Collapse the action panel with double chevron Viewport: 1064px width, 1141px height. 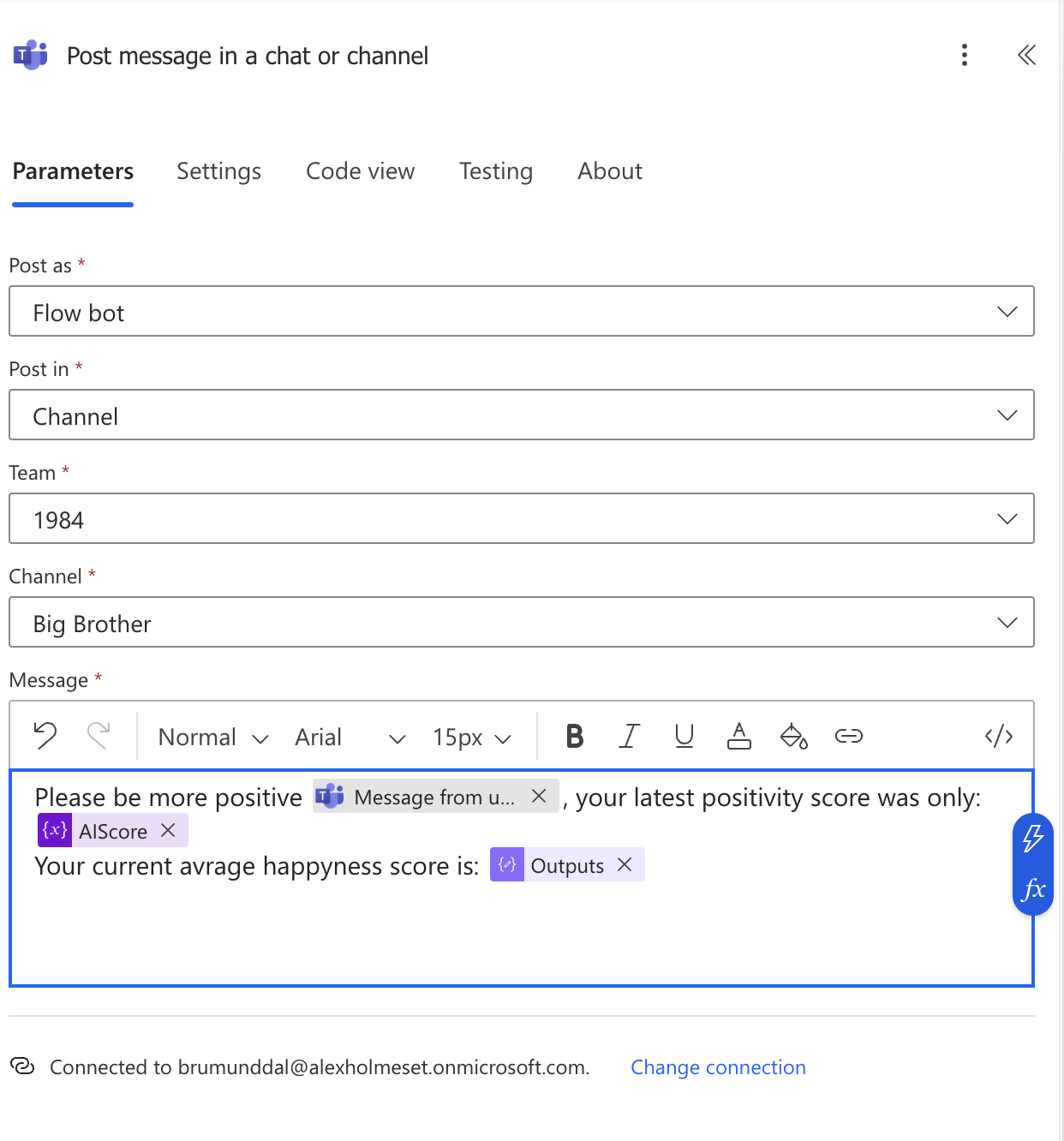click(1026, 56)
